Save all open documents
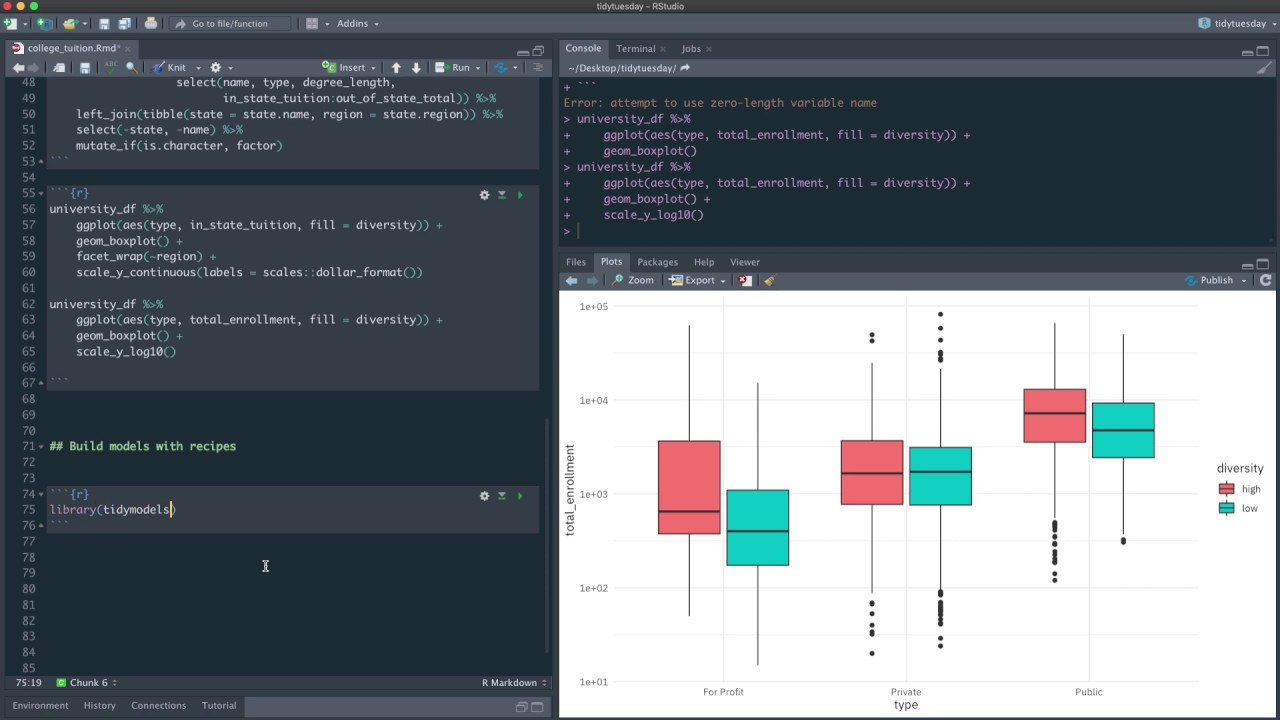 point(124,23)
